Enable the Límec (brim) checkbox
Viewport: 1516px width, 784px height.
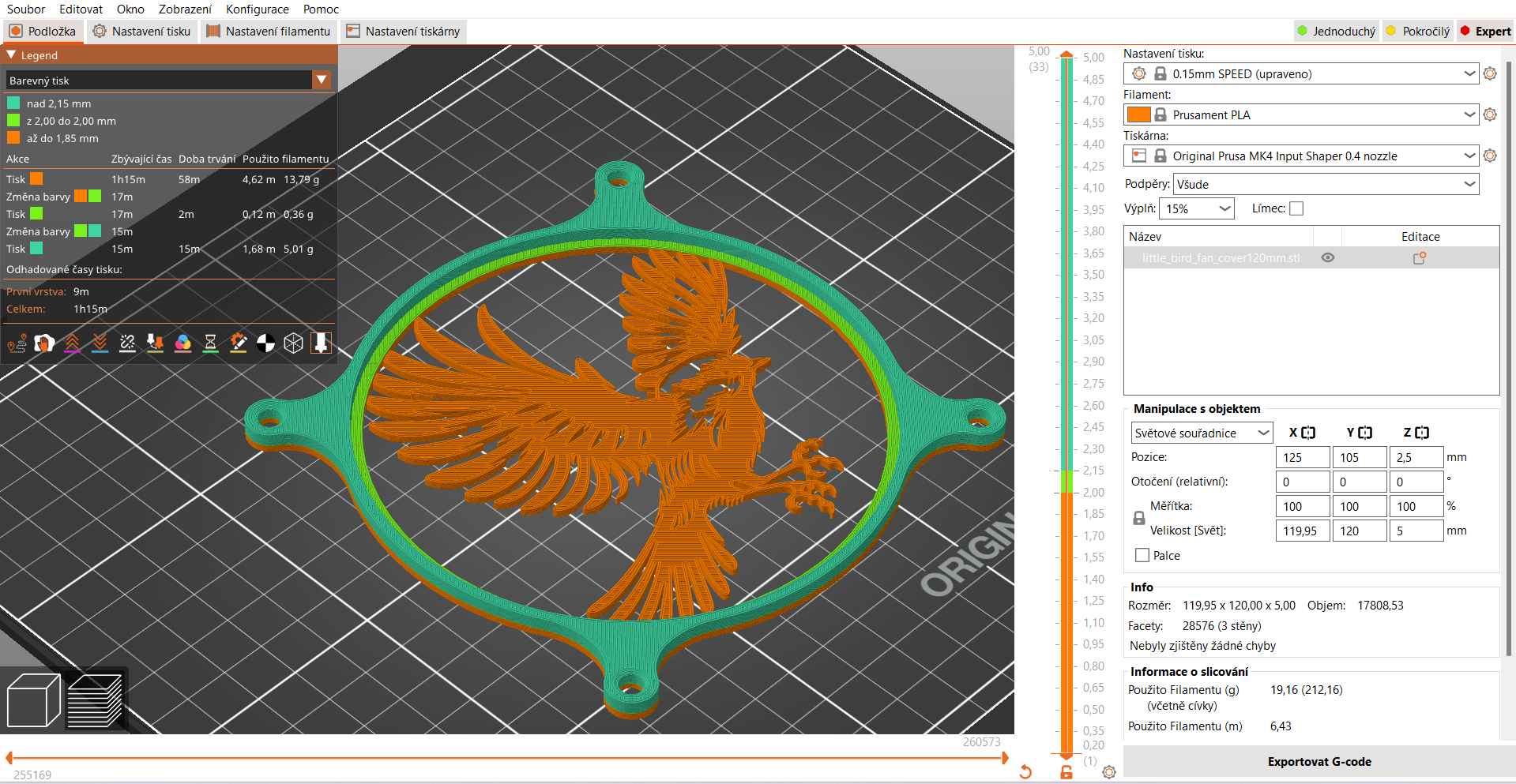click(1296, 208)
